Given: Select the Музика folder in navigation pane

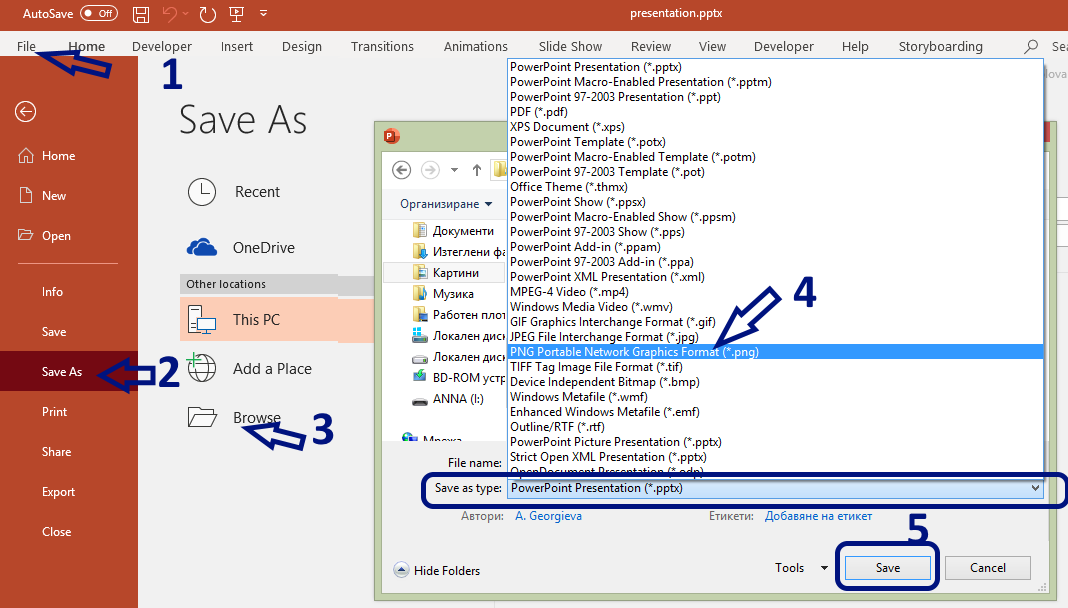Looking at the screenshot, I should pos(443,294).
